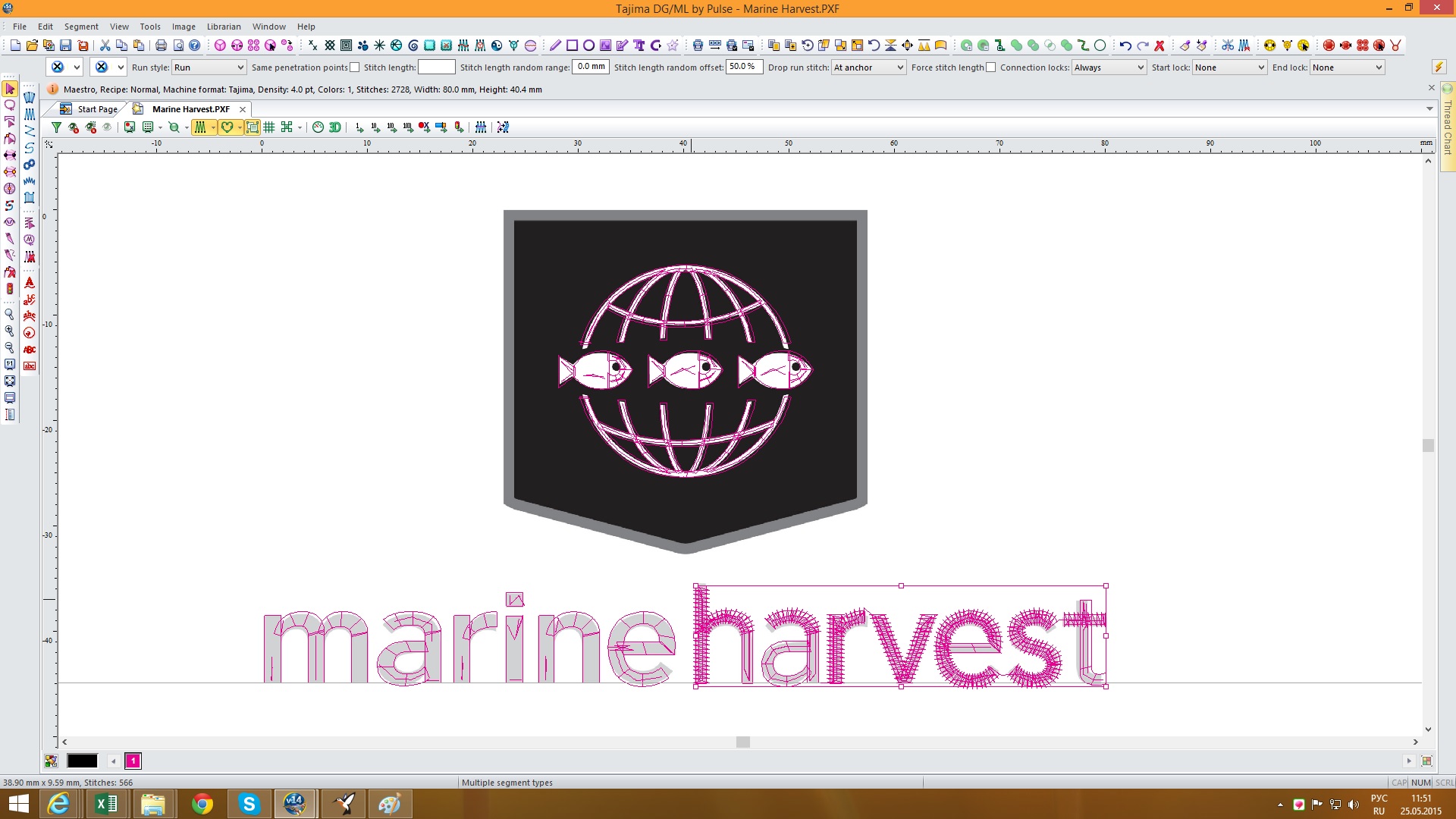Select the purple Pen drawing tool
The image size is (1456, 819).
coord(555,45)
